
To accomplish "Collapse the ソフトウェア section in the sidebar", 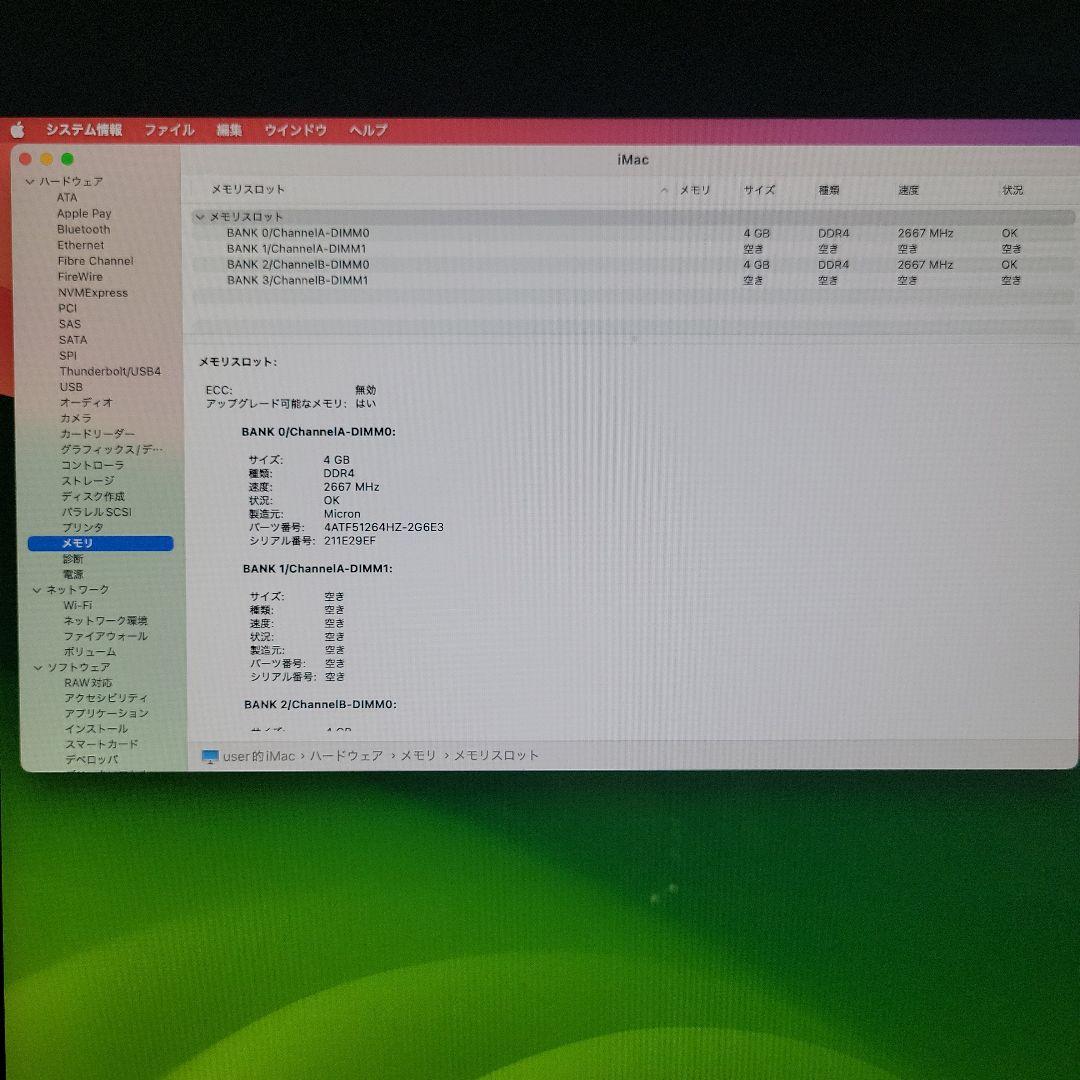I will [37, 667].
